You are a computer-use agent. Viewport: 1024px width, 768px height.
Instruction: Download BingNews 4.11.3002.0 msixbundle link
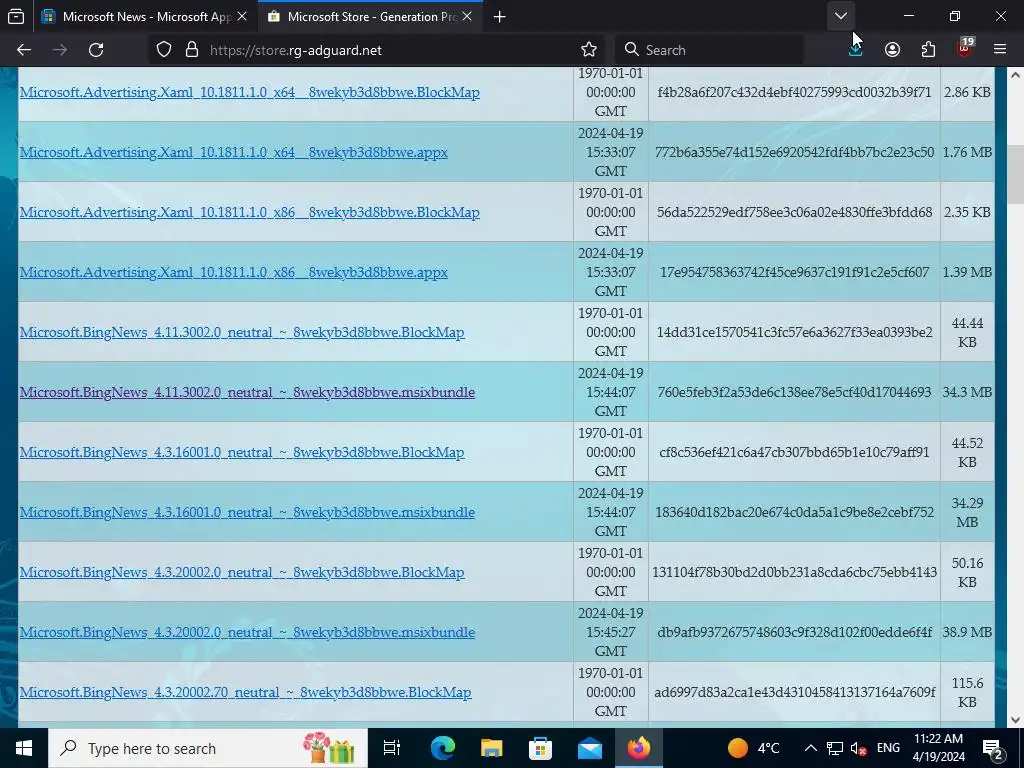click(x=247, y=392)
